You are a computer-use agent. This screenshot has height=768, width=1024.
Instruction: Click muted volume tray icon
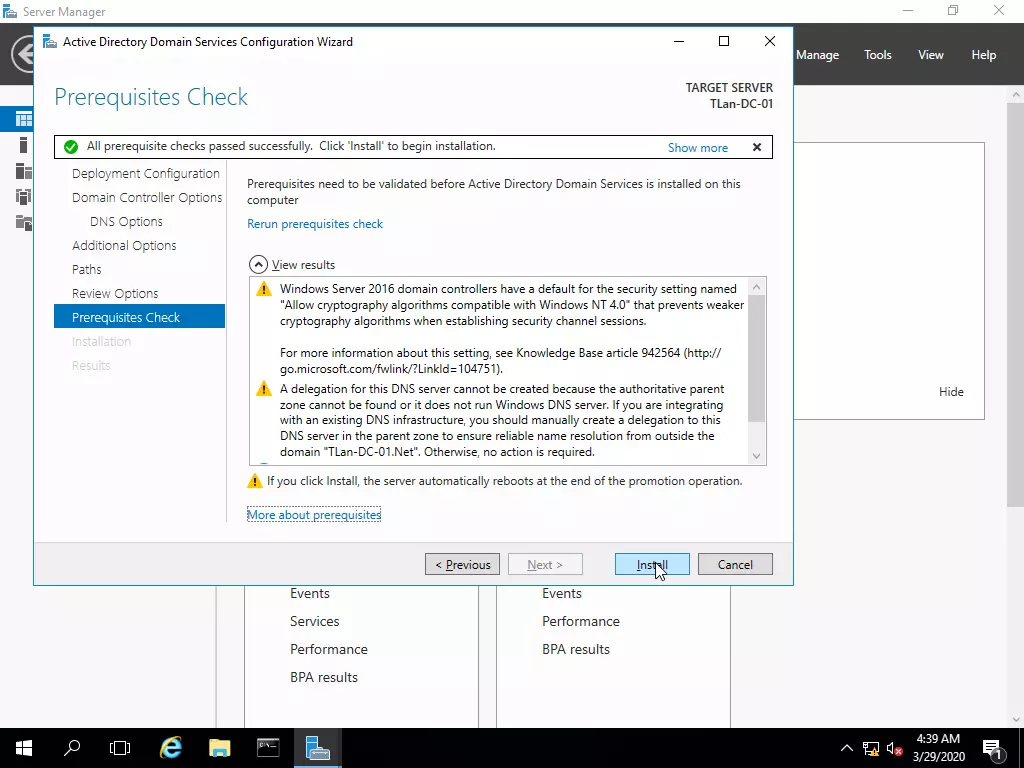point(894,748)
